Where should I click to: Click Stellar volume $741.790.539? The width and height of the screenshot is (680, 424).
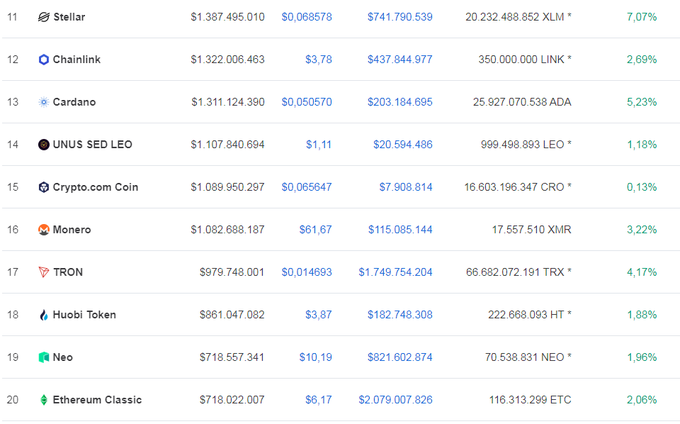click(400, 17)
